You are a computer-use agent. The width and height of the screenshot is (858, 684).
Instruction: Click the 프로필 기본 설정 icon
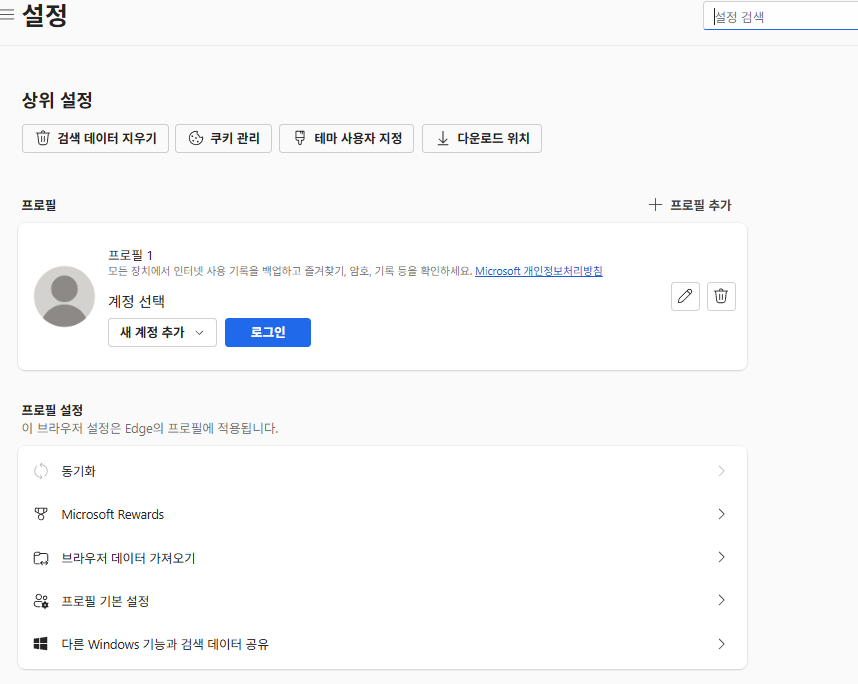pos(41,601)
